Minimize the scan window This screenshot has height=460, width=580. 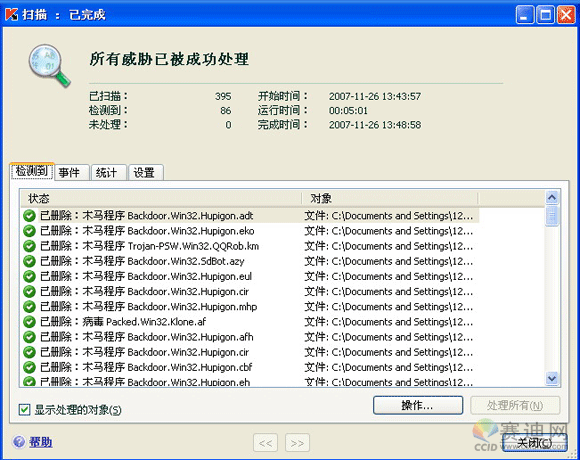point(525,15)
